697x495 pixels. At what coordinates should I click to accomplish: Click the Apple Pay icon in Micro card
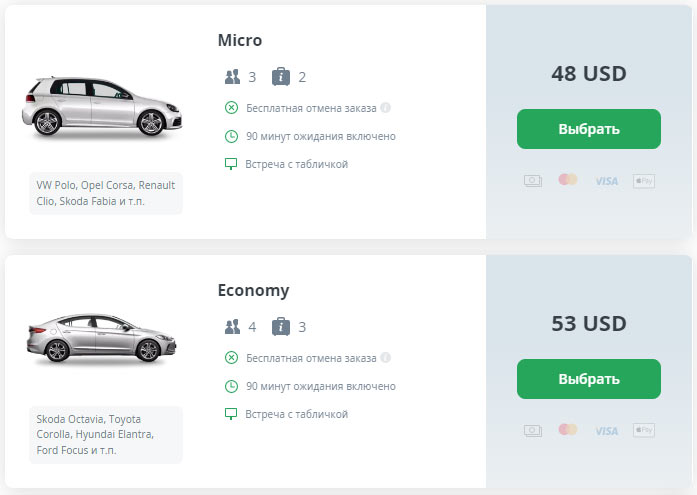pos(644,181)
